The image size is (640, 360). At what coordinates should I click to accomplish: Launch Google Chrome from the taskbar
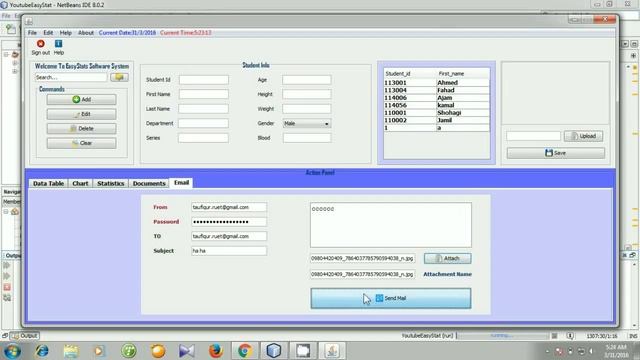(245, 351)
